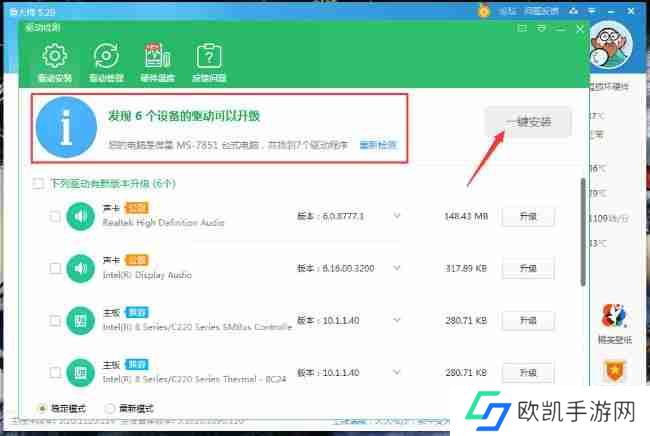The height and width of the screenshot is (436, 650).
Task: Open the tab whose icon has a red tag
Action: click(x=157, y=63)
